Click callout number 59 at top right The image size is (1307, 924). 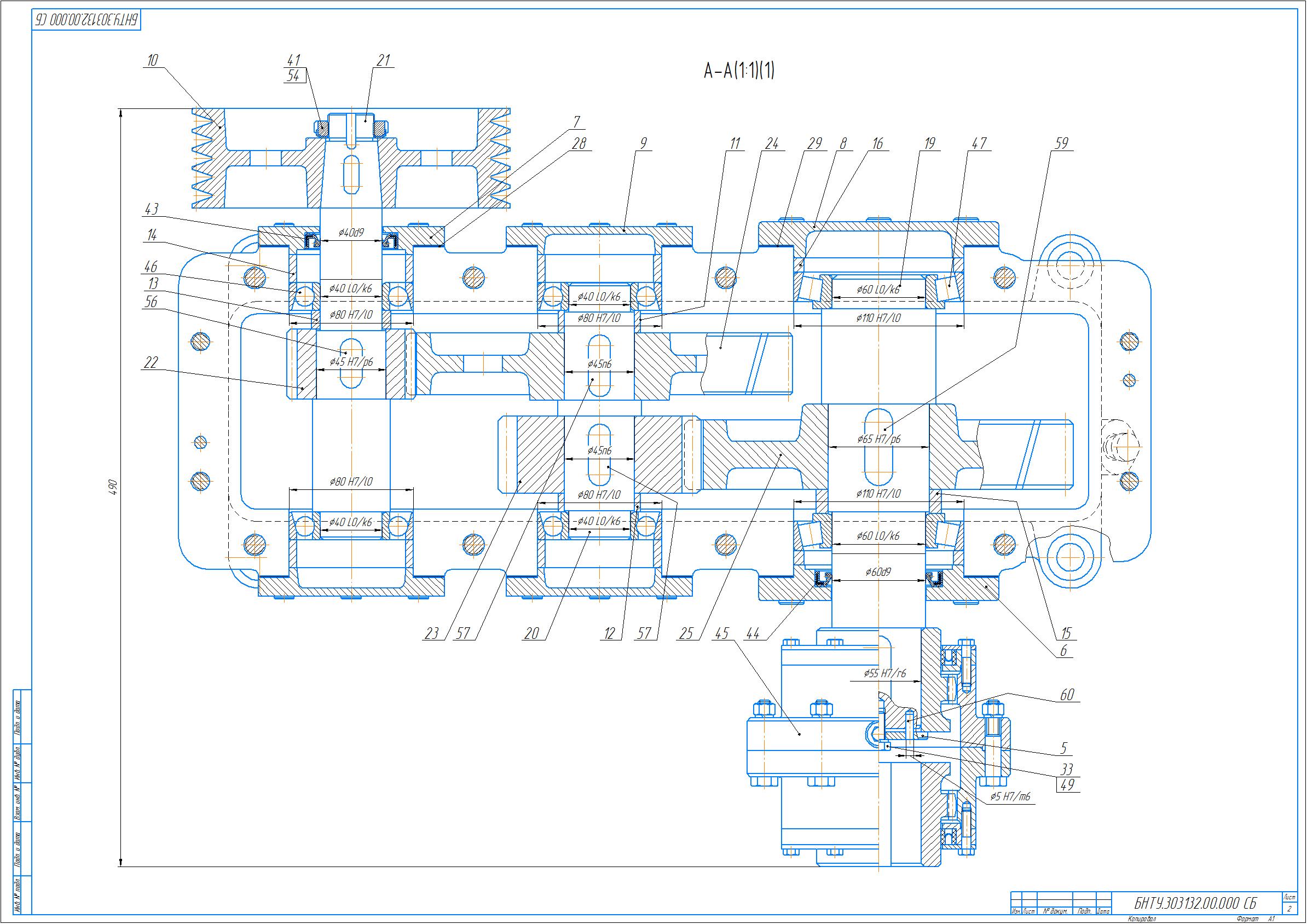[1062, 144]
